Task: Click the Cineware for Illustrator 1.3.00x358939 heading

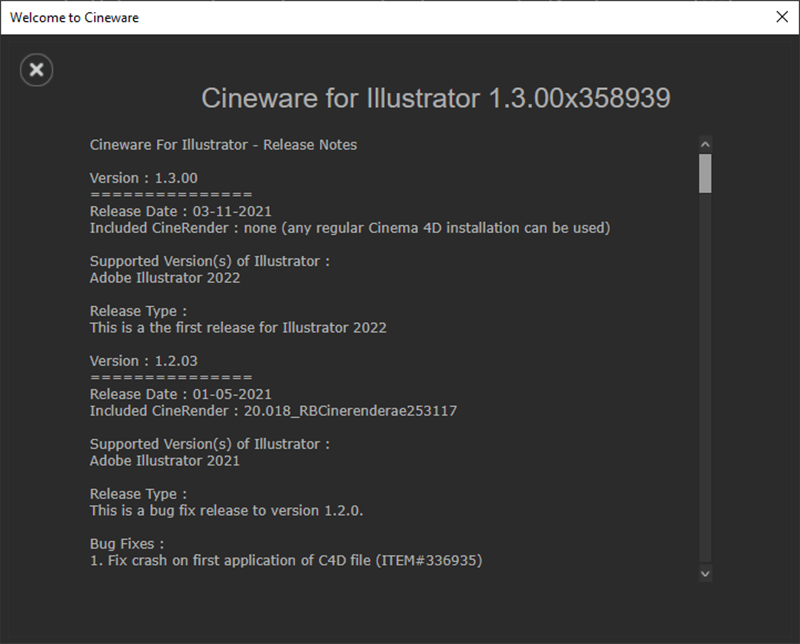Action: tap(436, 98)
